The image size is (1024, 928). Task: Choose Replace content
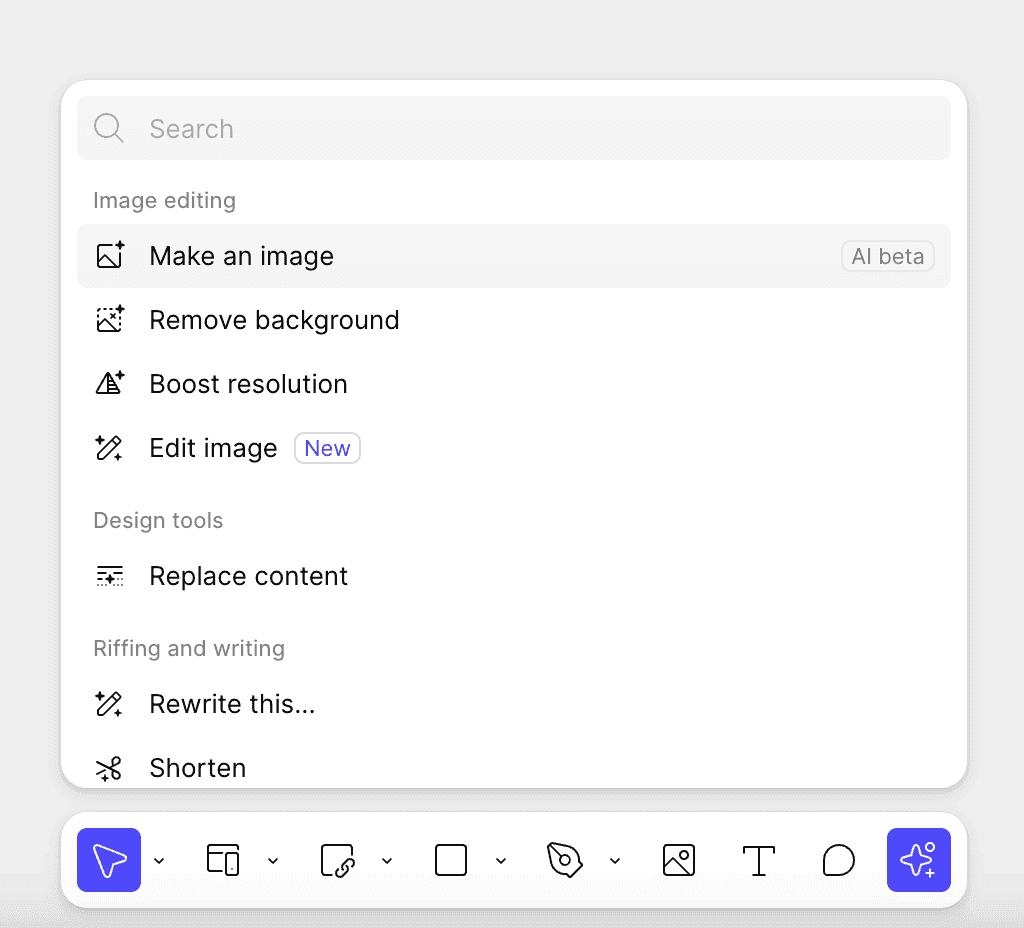514,576
